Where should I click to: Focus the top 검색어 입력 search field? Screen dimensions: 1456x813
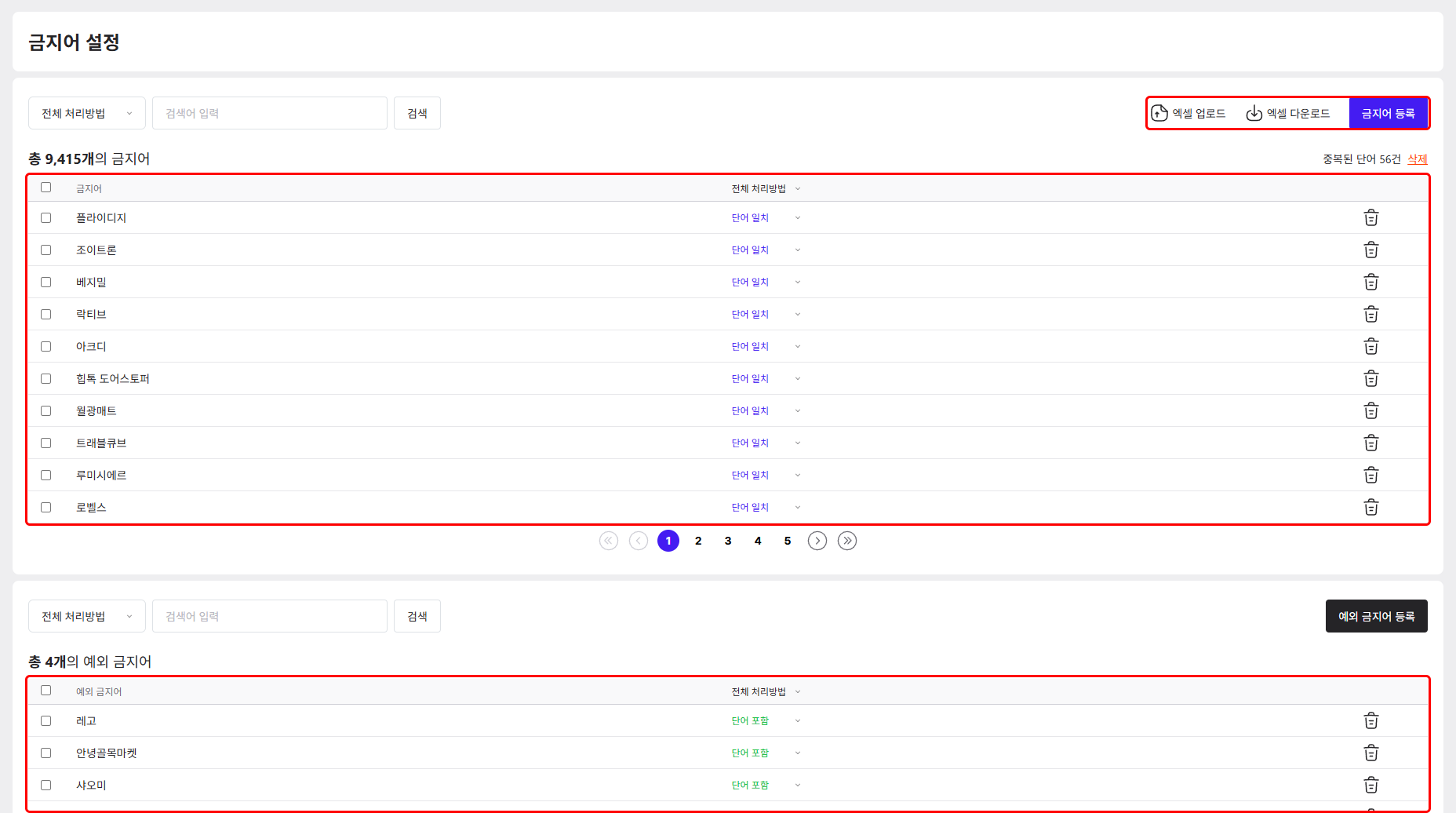tap(270, 113)
